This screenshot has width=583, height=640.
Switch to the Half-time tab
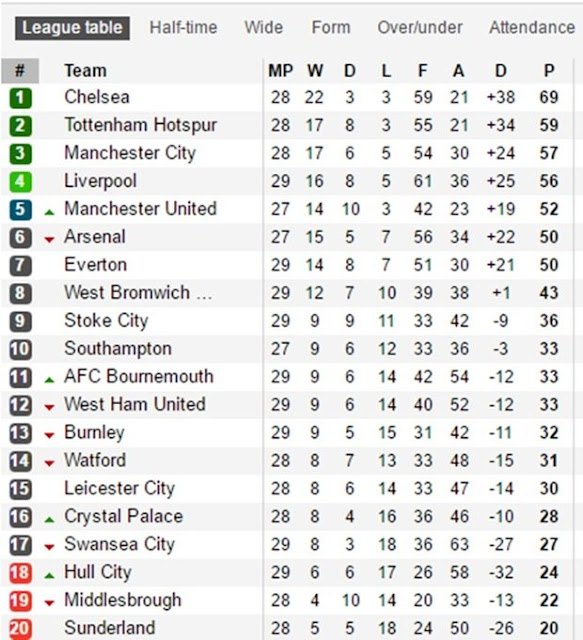[x=183, y=28]
